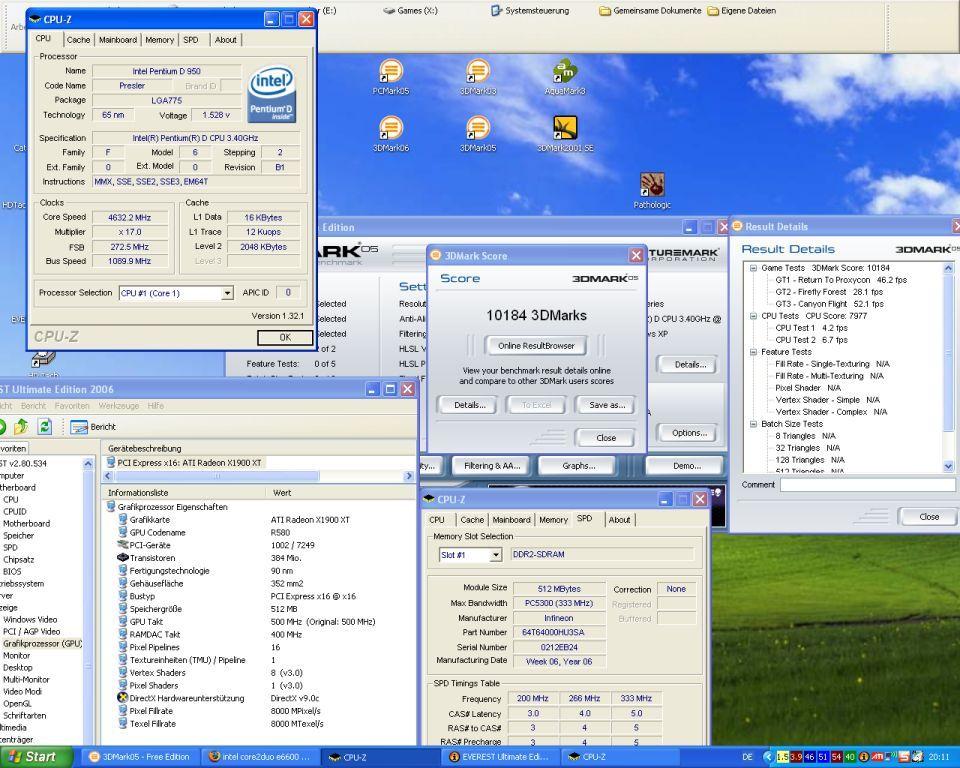
Task: Select Windows Video in the EVEREST tree
Action: tap(29, 620)
